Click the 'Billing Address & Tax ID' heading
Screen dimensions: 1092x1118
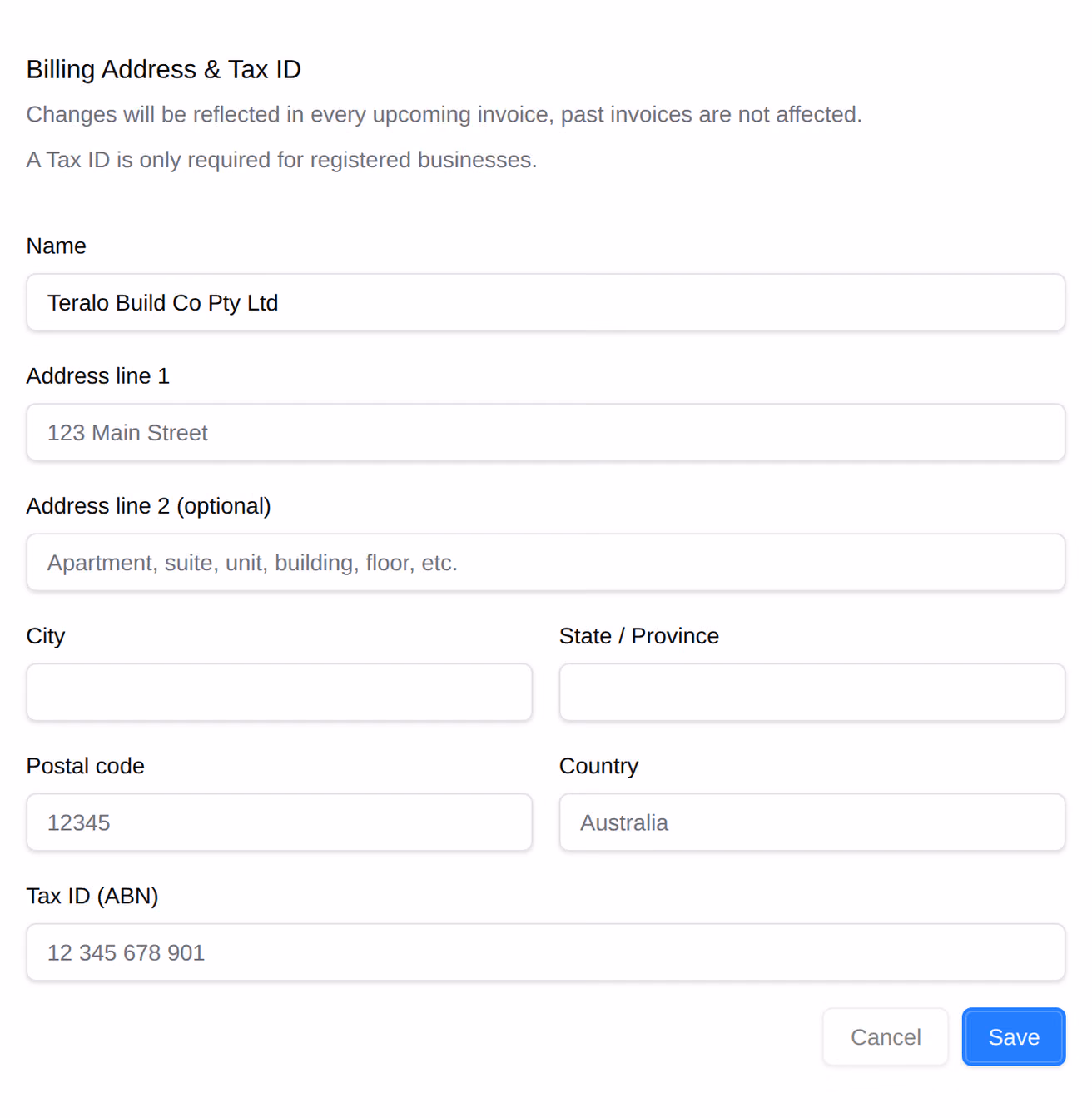click(x=164, y=69)
